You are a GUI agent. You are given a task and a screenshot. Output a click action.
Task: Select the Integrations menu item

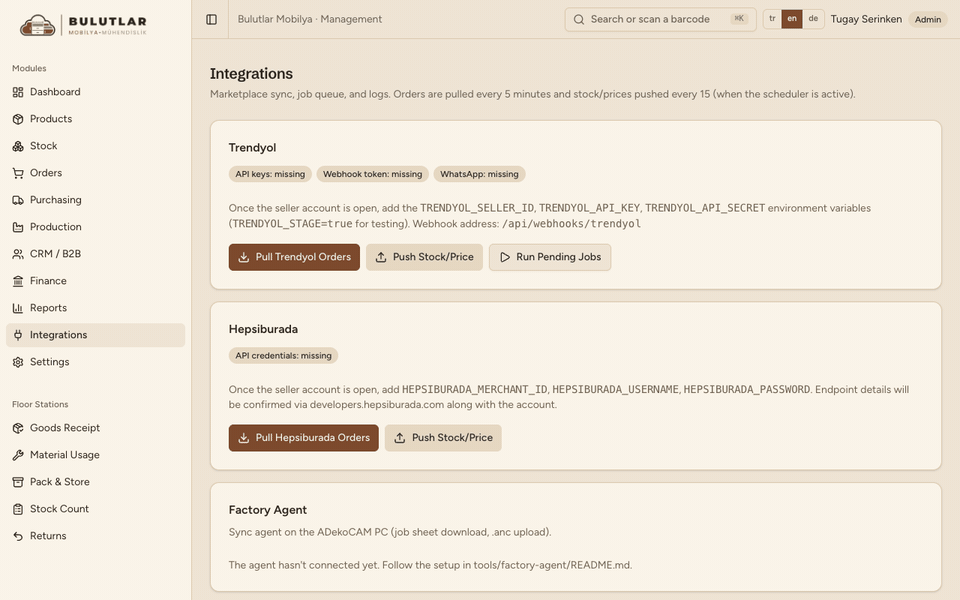click(96, 335)
